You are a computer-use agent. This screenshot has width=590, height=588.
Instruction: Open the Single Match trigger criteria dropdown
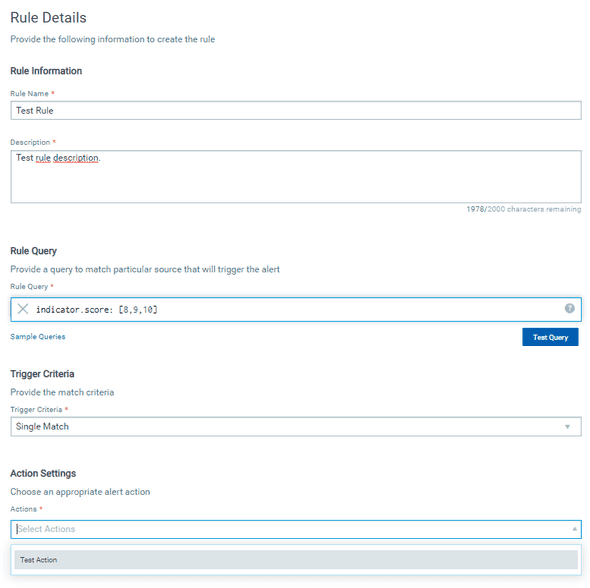tap(296, 427)
